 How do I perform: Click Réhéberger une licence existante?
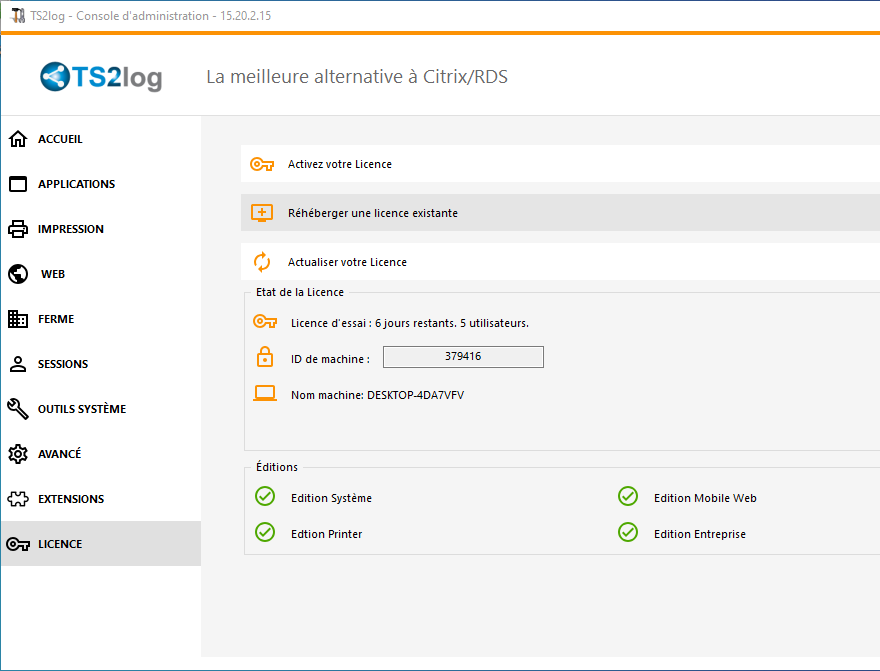560,213
